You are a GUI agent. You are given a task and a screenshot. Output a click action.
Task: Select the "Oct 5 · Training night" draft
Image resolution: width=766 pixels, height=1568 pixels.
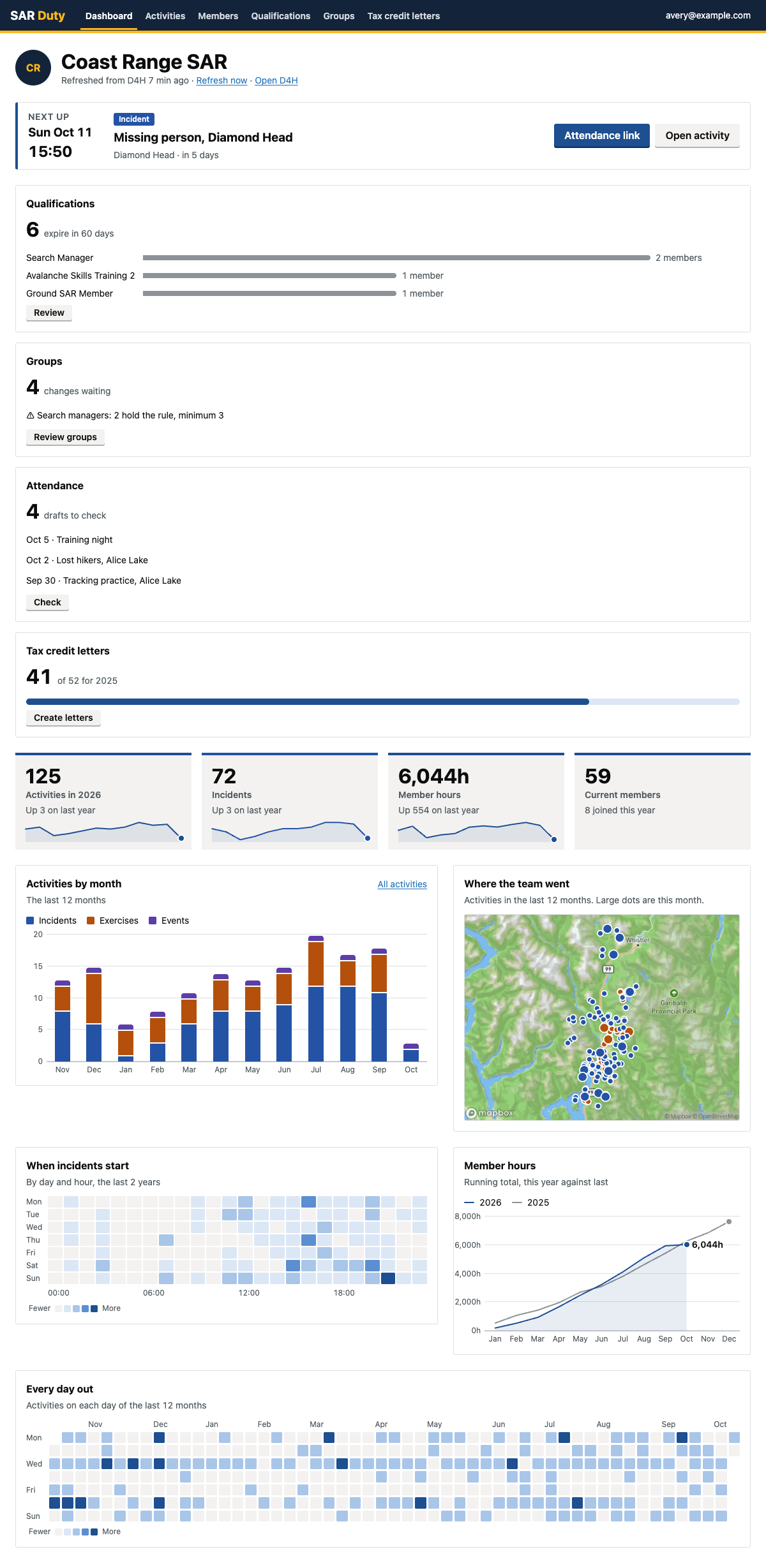[70, 540]
